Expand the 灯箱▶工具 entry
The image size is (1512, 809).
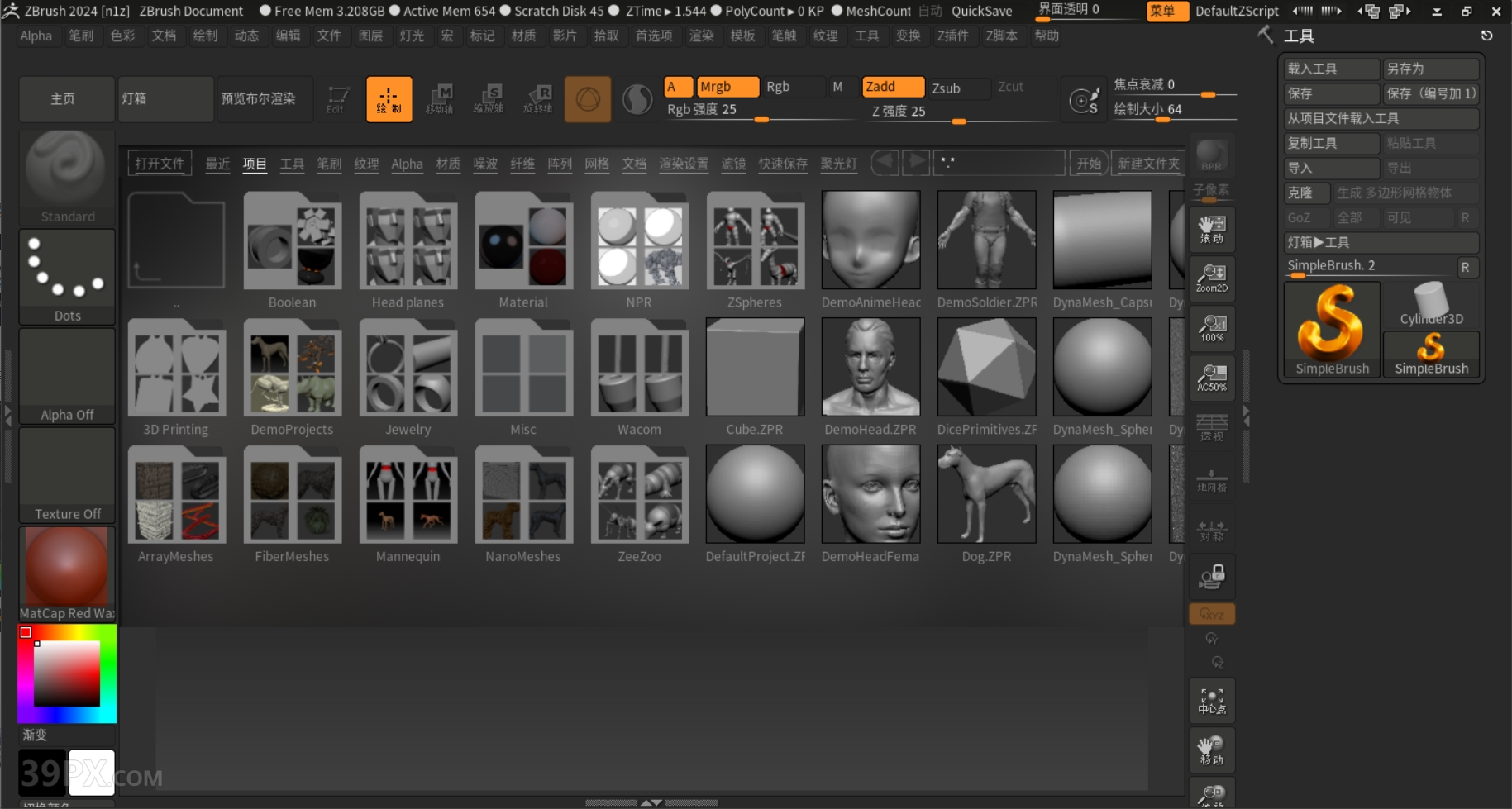coord(1381,242)
